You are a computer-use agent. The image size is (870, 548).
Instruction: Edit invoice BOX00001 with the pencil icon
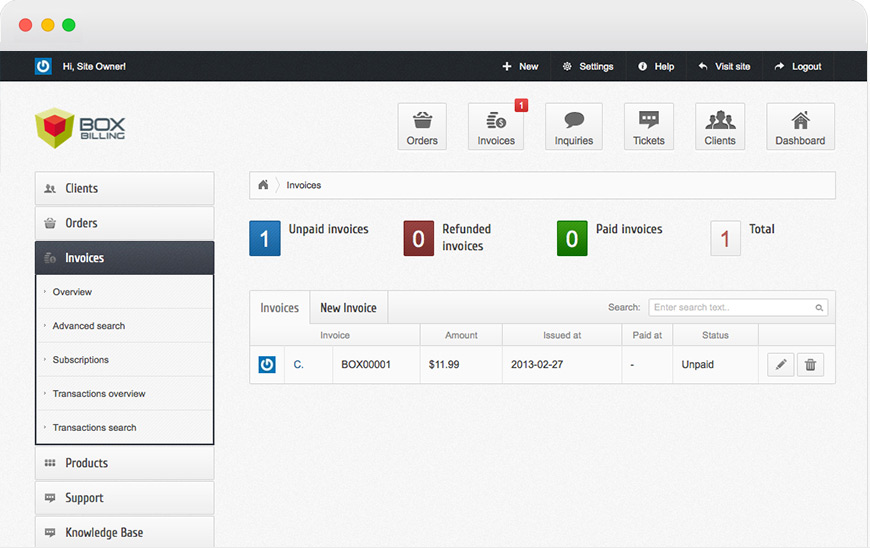coord(781,364)
